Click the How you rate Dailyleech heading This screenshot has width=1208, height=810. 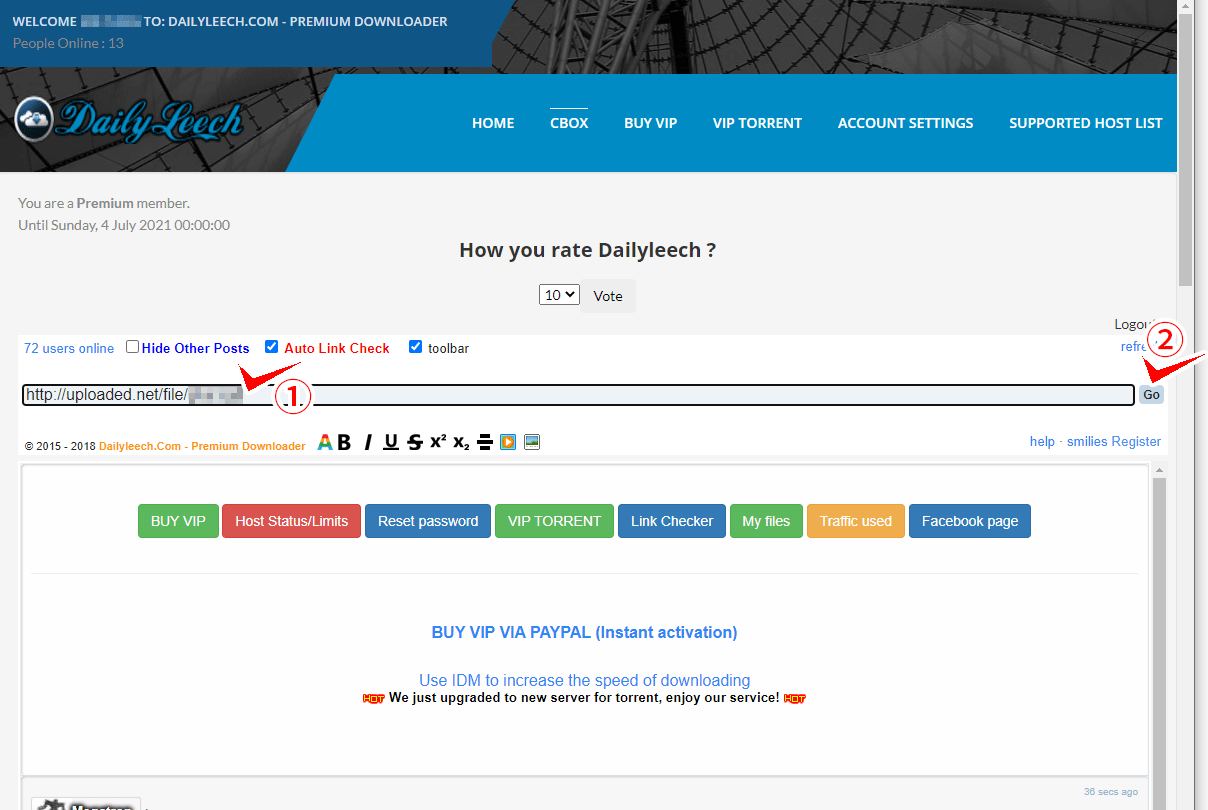pyautogui.click(x=588, y=250)
